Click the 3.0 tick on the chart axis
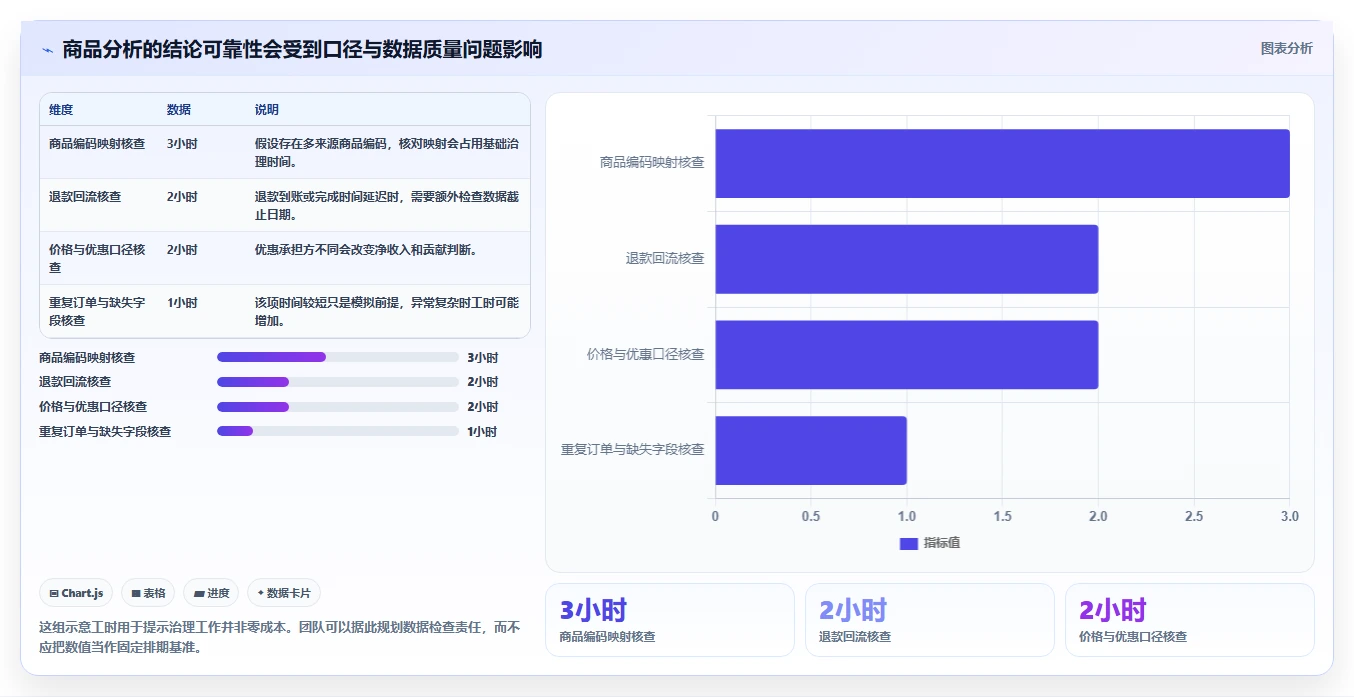This screenshot has height=697, width=1354. [x=1290, y=517]
